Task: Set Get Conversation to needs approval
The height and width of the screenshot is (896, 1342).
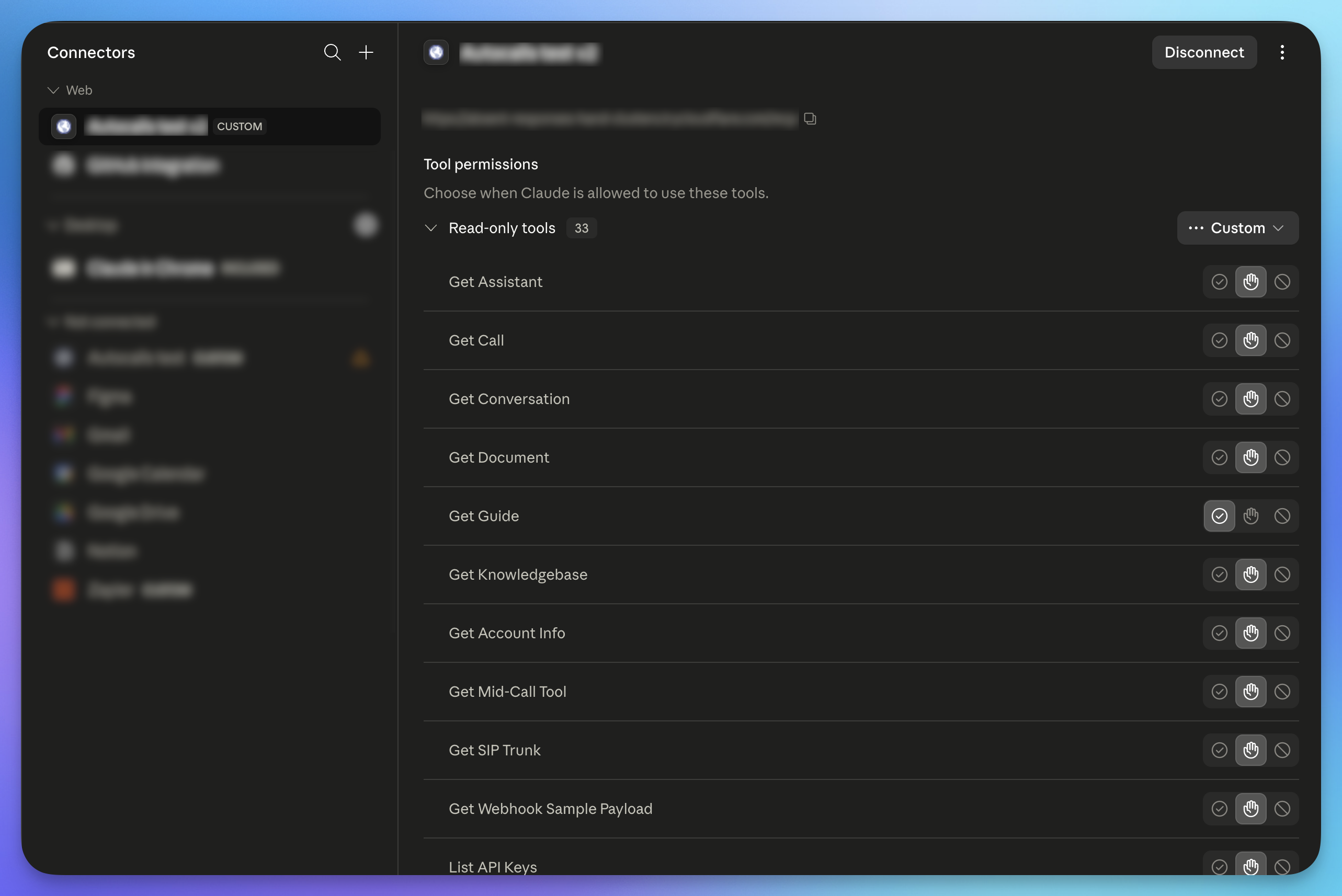Action: point(1250,399)
